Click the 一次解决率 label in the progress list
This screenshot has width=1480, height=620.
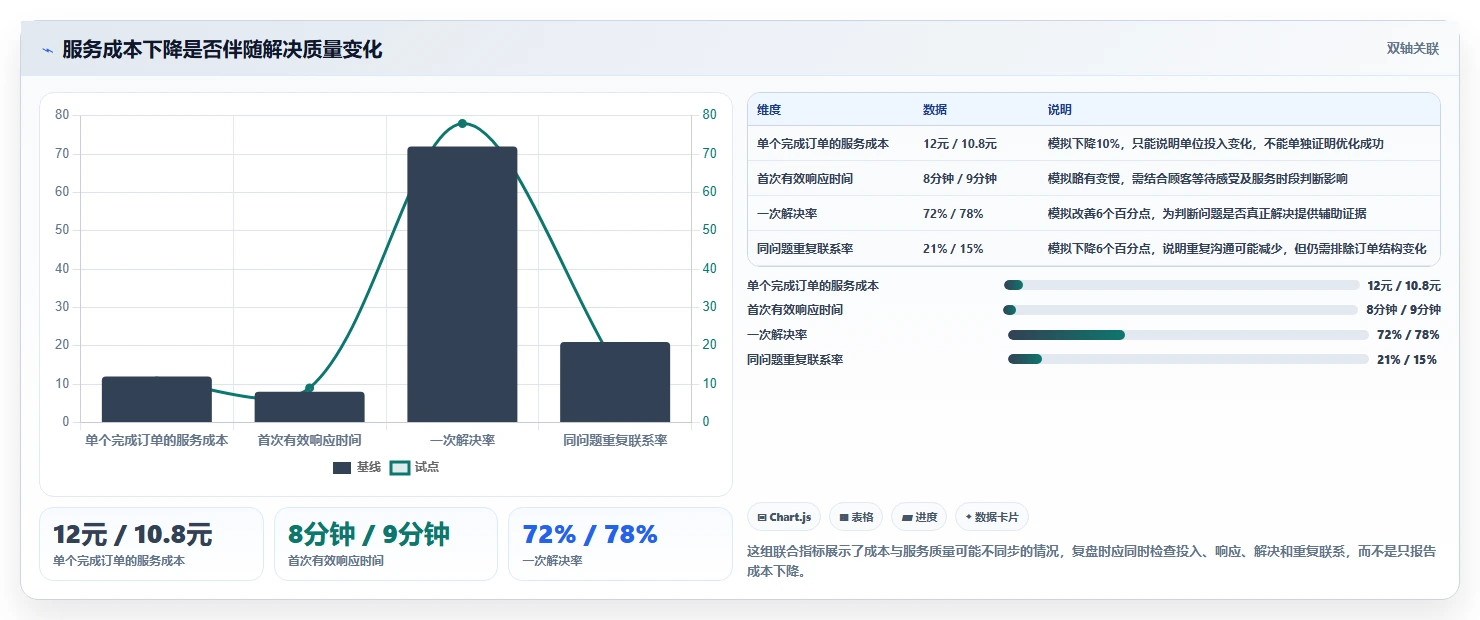777,335
